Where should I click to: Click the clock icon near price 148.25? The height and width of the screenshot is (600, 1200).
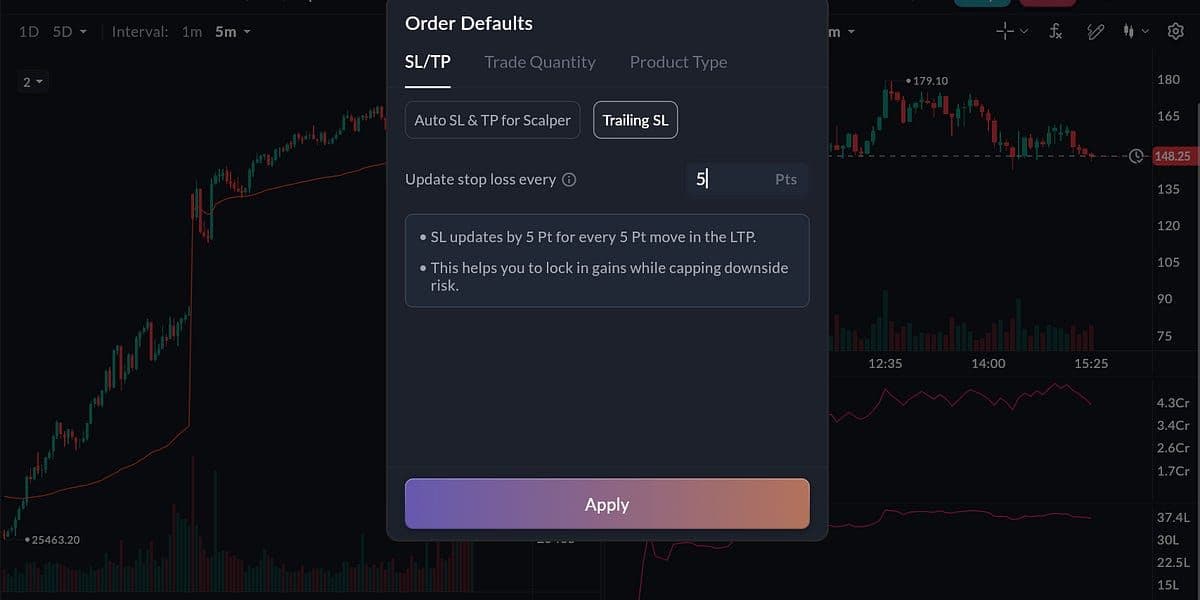coord(1136,156)
